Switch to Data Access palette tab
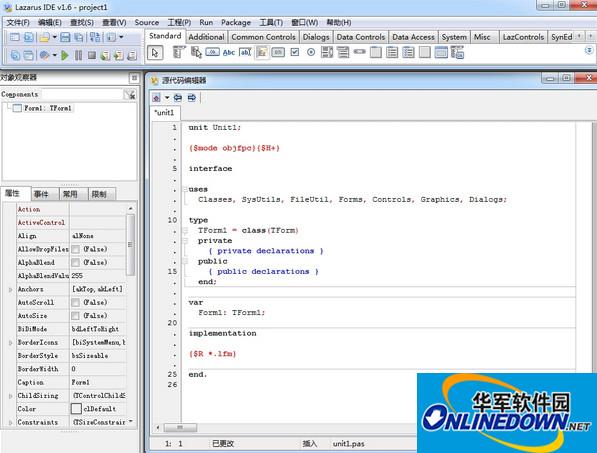Viewport: 597px width, 453px height. click(x=413, y=37)
